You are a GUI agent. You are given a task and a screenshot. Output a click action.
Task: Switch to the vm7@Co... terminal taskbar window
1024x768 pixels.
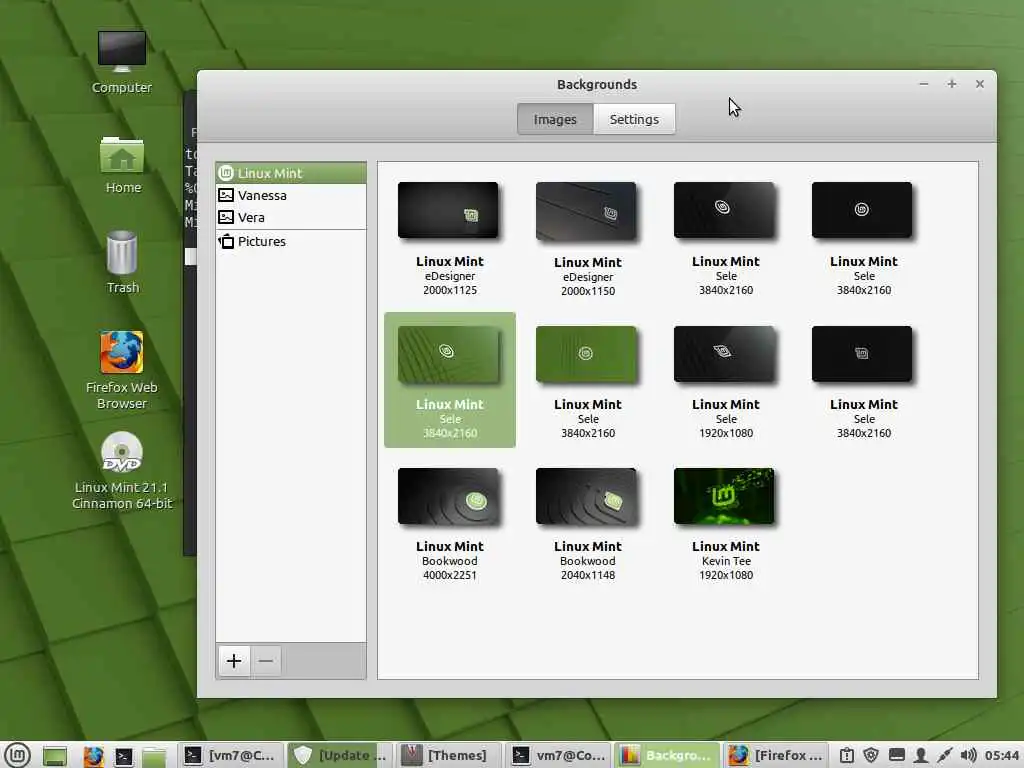point(558,756)
